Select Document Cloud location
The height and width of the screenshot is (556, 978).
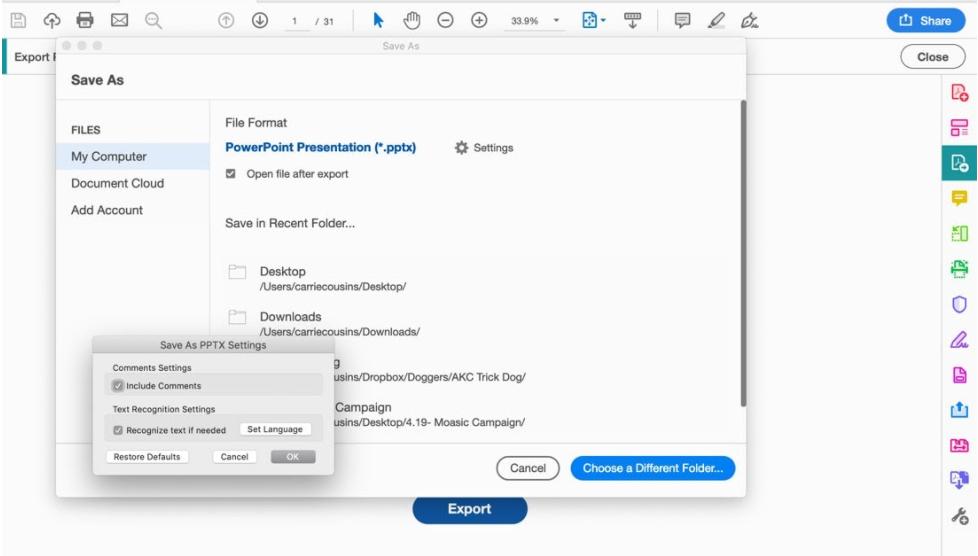pyautogui.click(x=117, y=183)
